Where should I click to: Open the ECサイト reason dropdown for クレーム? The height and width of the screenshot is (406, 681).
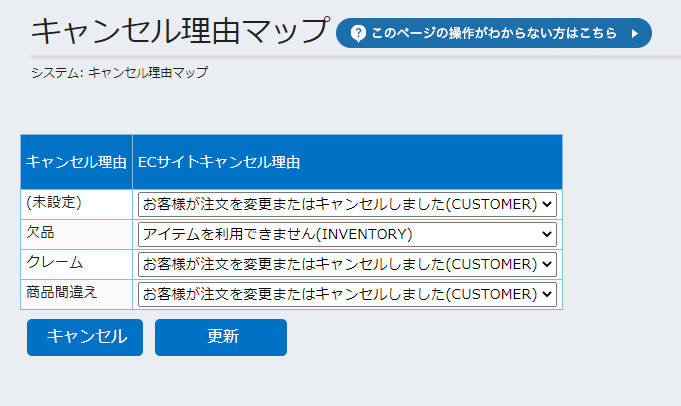click(347, 264)
